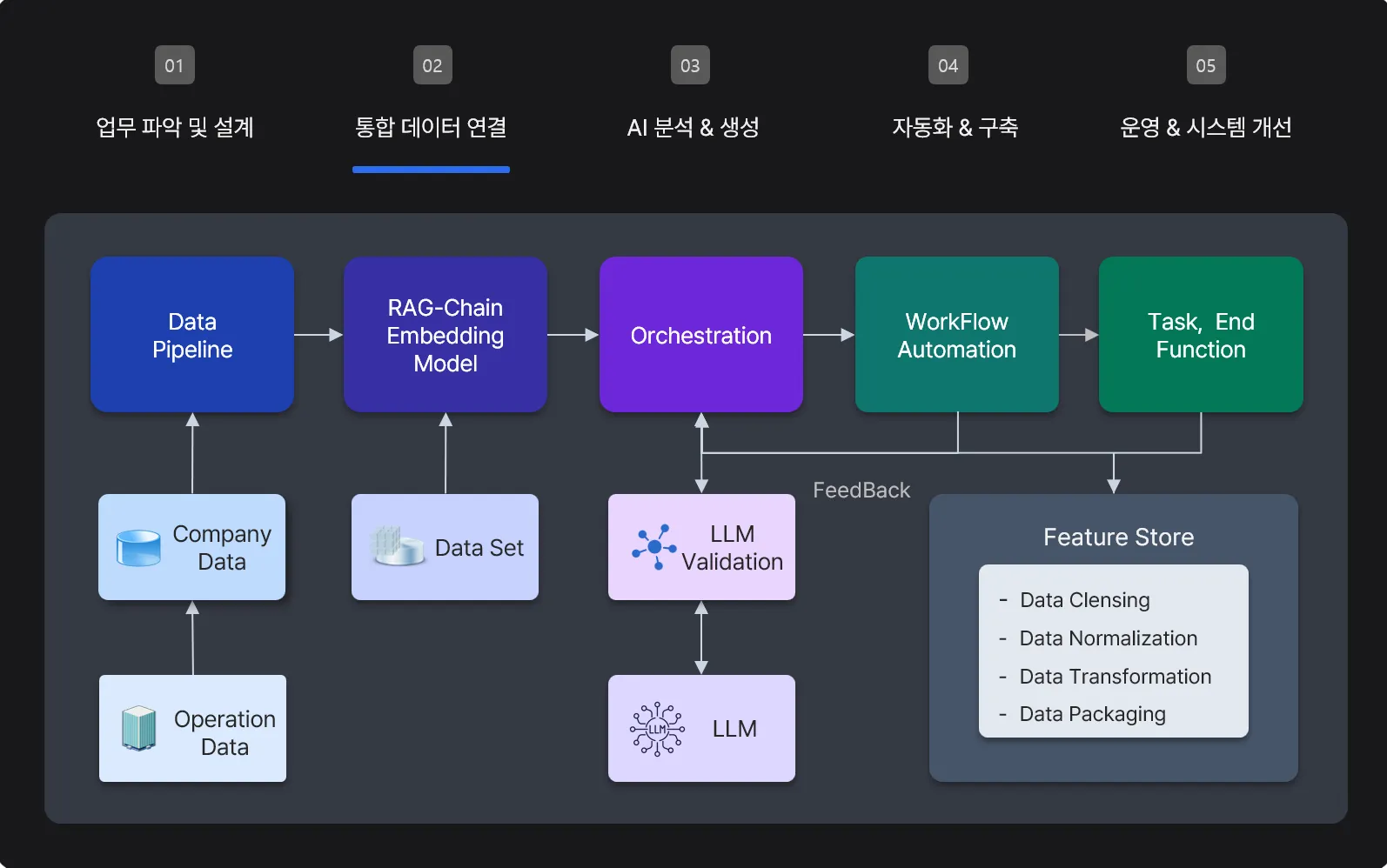Click the Data Packaging list item
Viewport: 1387px width, 868px height.
tap(1092, 714)
